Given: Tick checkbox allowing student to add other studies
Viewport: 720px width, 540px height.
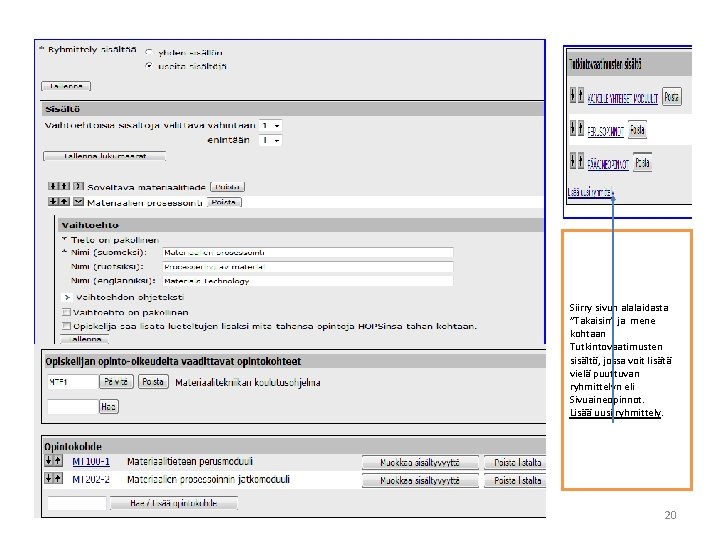Looking at the screenshot, I should [67, 326].
